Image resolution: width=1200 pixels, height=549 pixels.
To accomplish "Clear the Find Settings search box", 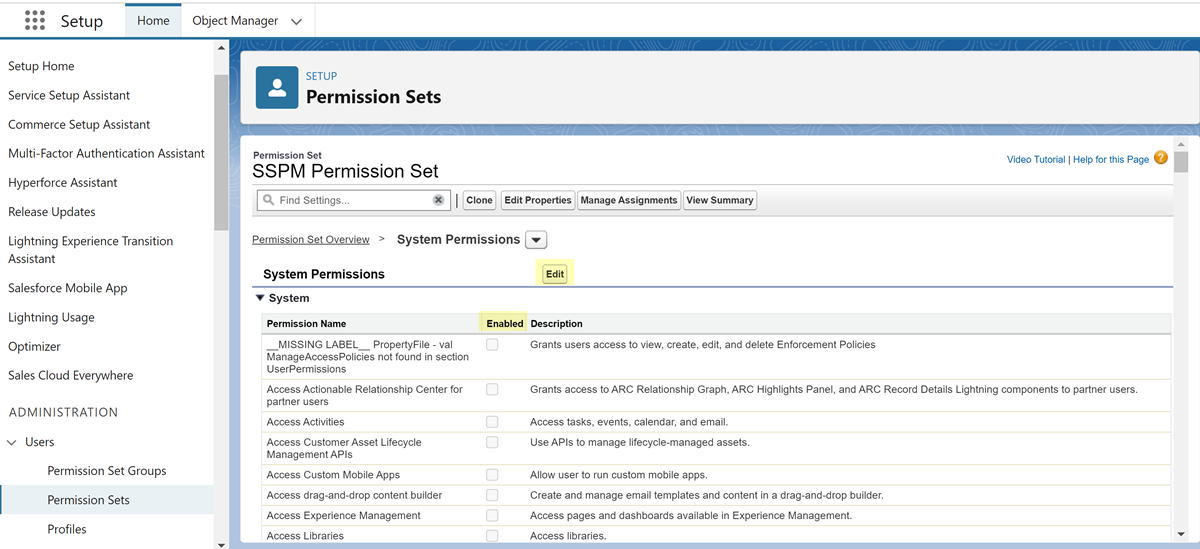I will 438,200.
